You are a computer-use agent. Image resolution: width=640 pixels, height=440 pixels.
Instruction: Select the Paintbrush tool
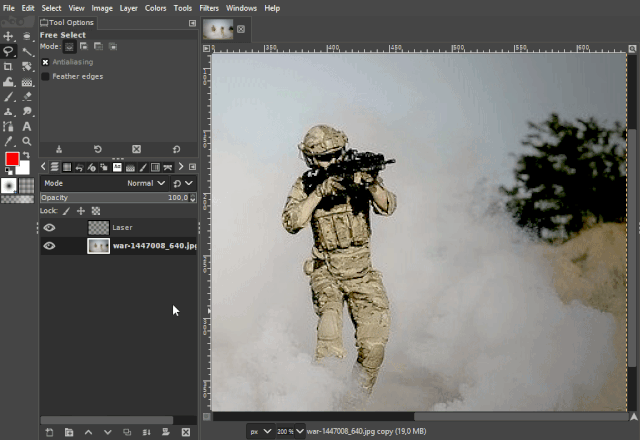click(x=8, y=97)
